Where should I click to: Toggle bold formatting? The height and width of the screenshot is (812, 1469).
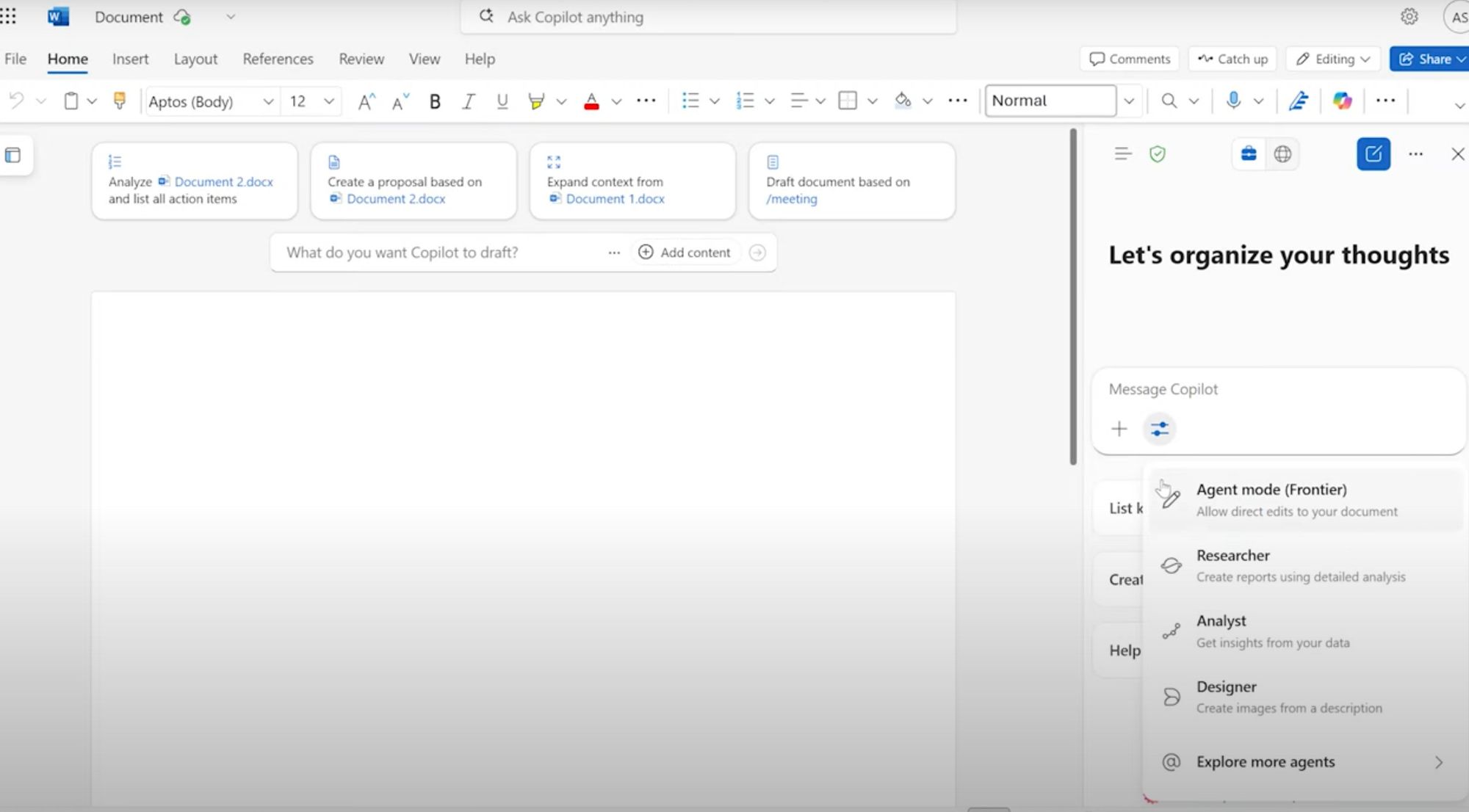(x=435, y=101)
